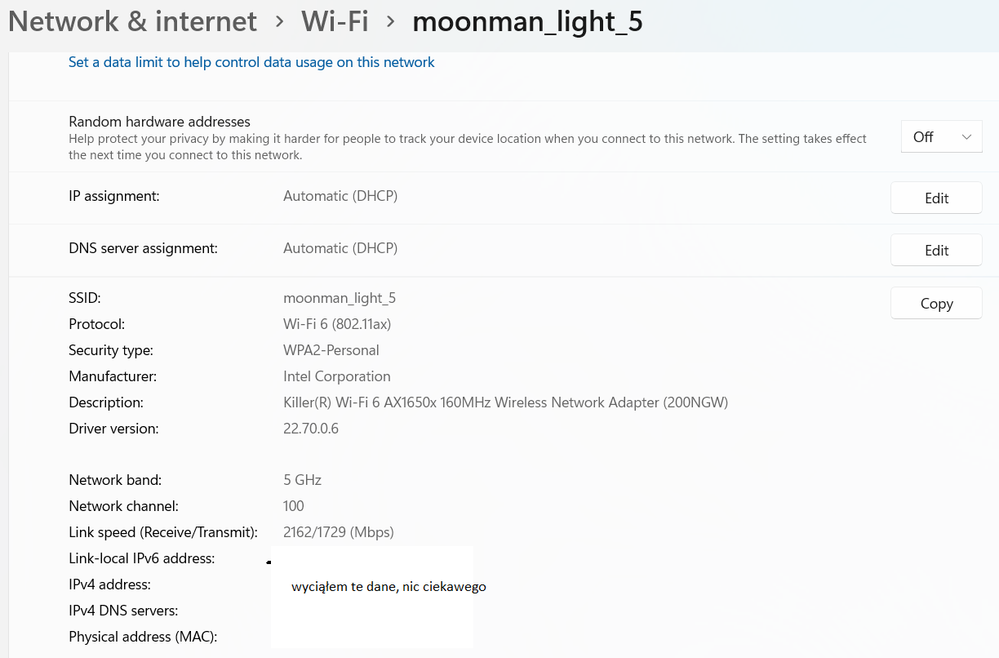Click the Link speed 2162/1729 value

(339, 531)
